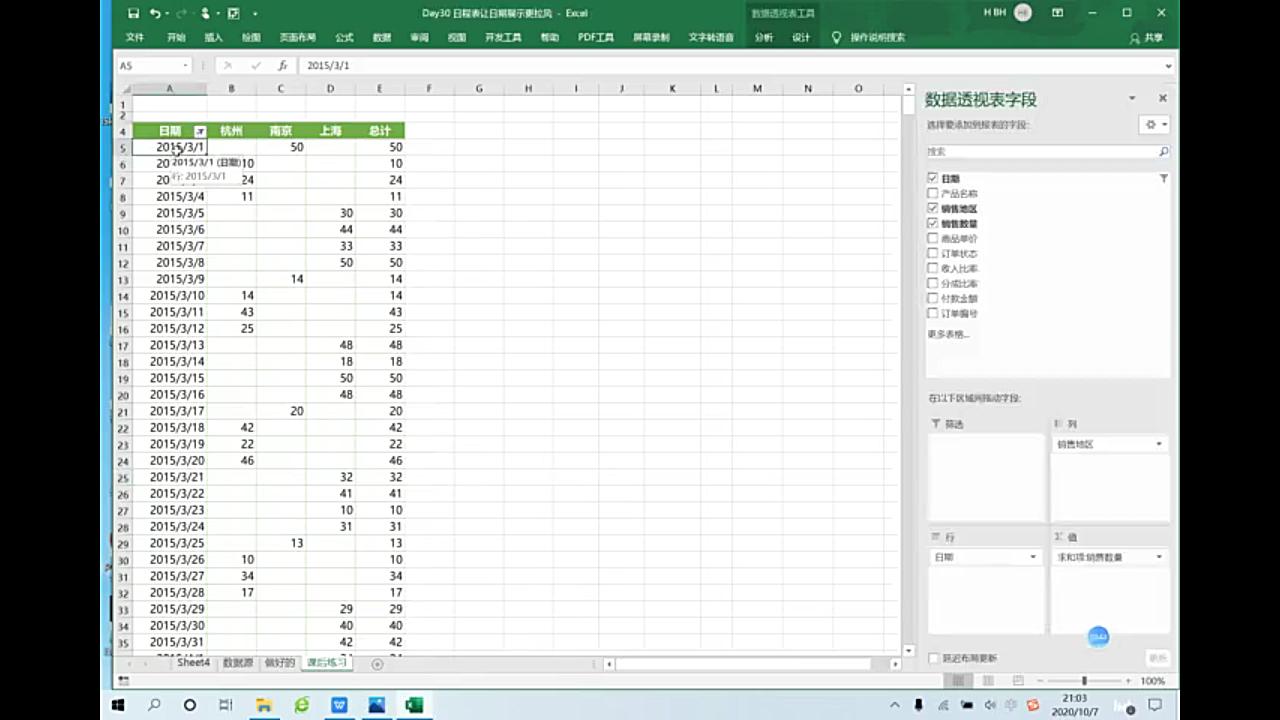The width and height of the screenshot is (1280, 720).
Task: Check the 订单状态 field checkbox
Action: [x=933, y=253]
